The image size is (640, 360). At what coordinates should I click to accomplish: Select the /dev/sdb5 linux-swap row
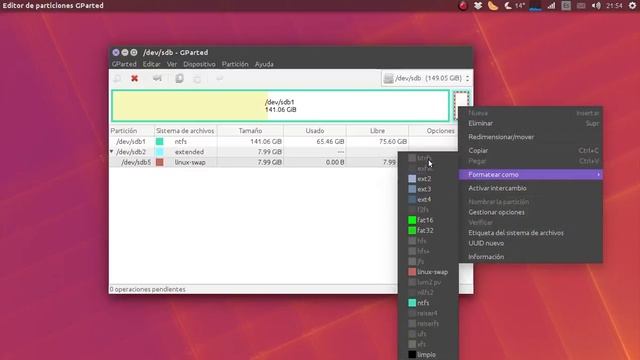(253, 162)
